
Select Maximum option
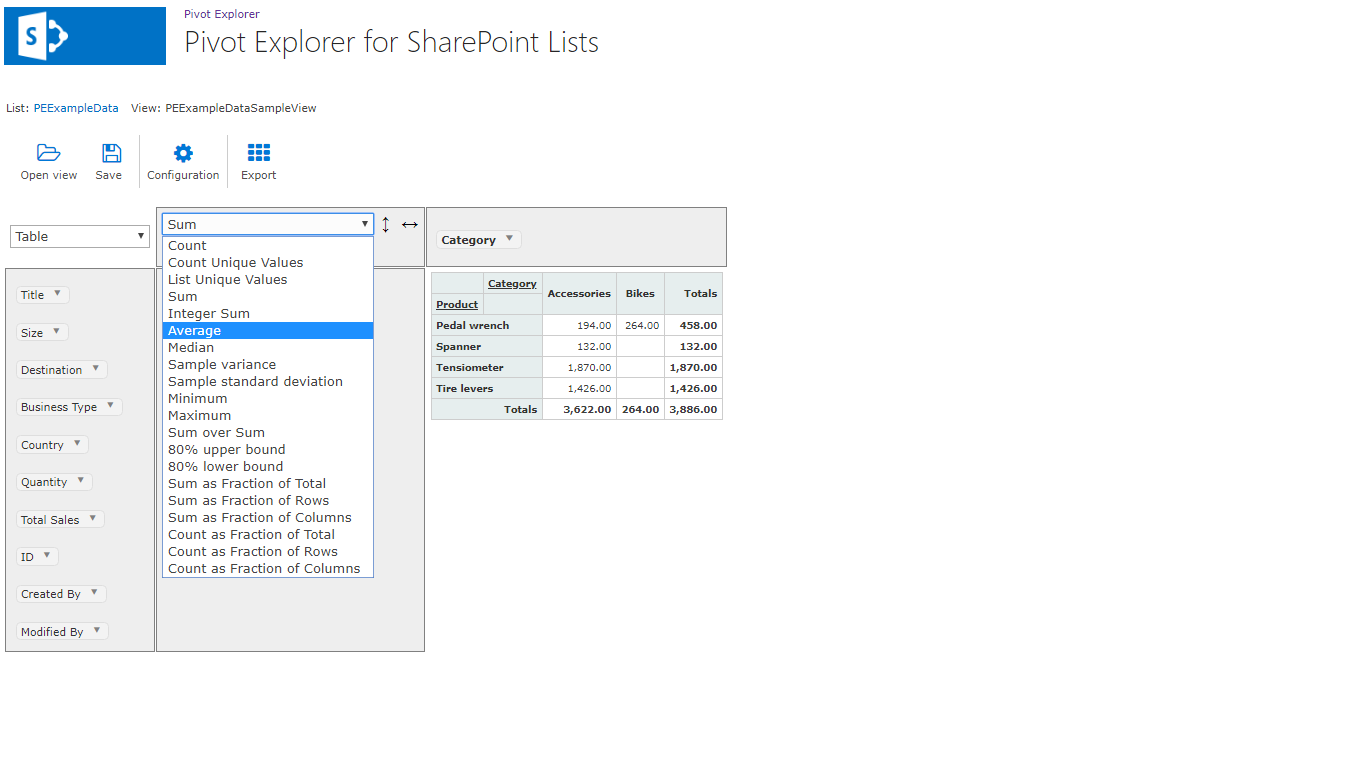coord(268,416)
